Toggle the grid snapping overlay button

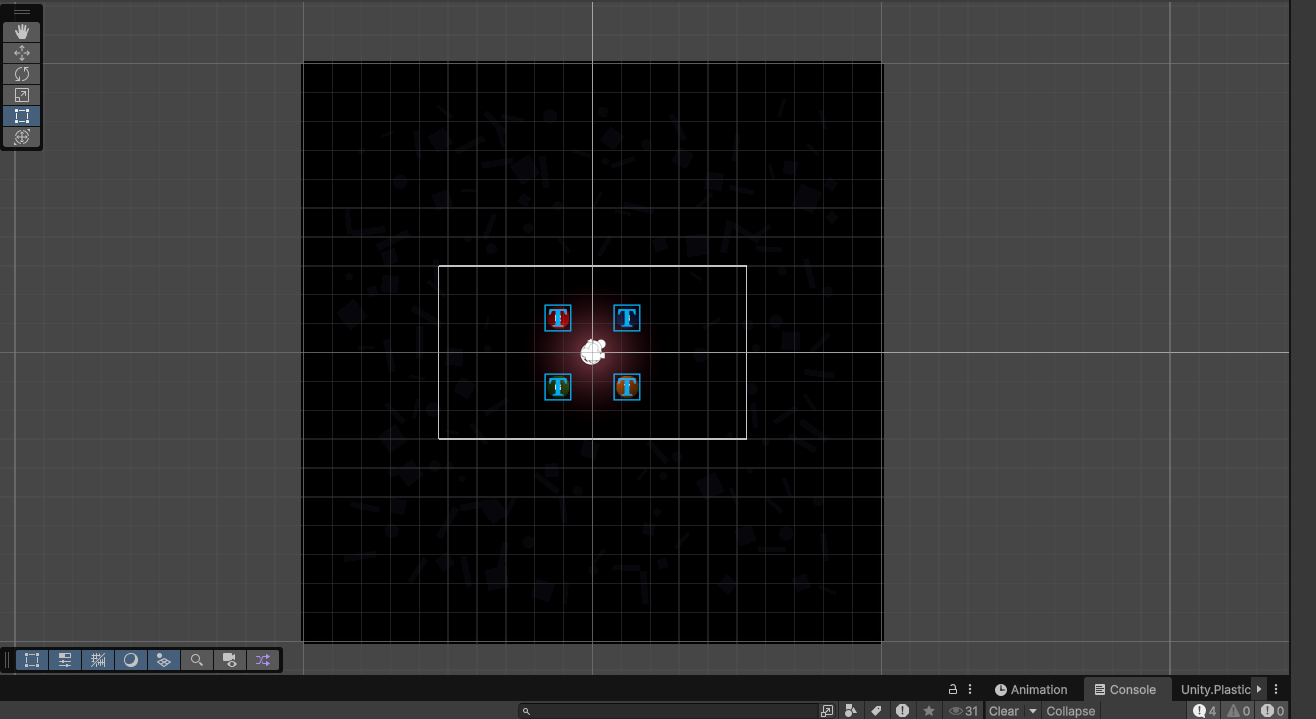(x=98, y=660)
